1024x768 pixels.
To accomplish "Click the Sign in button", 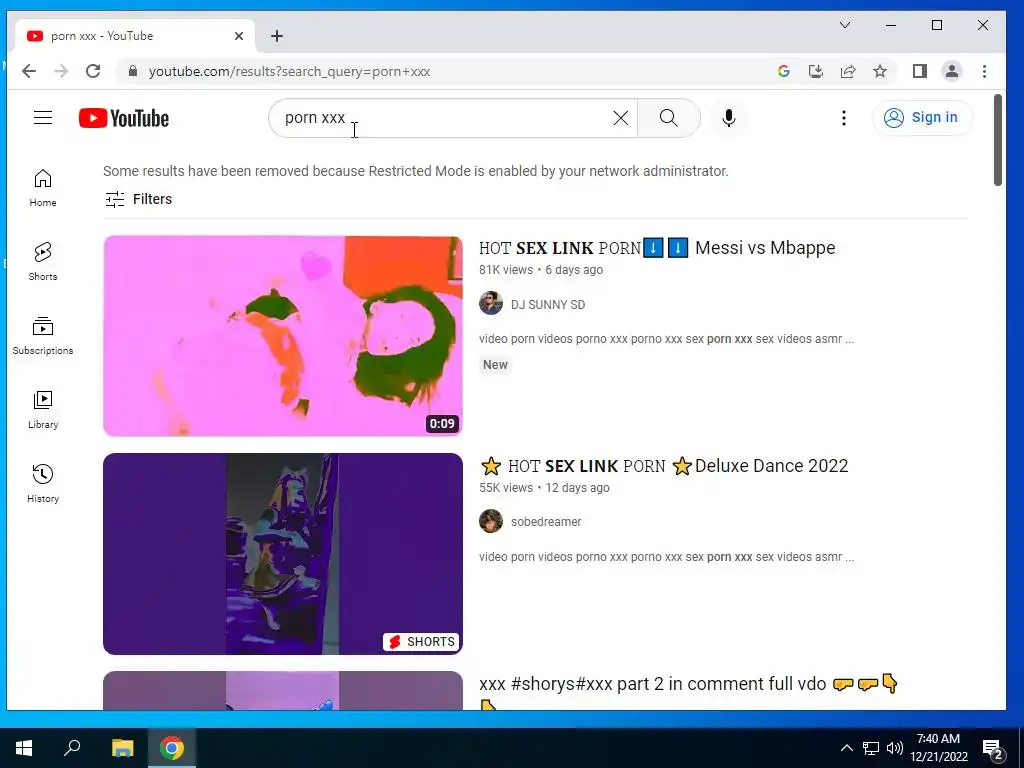I will pos(922,118).
